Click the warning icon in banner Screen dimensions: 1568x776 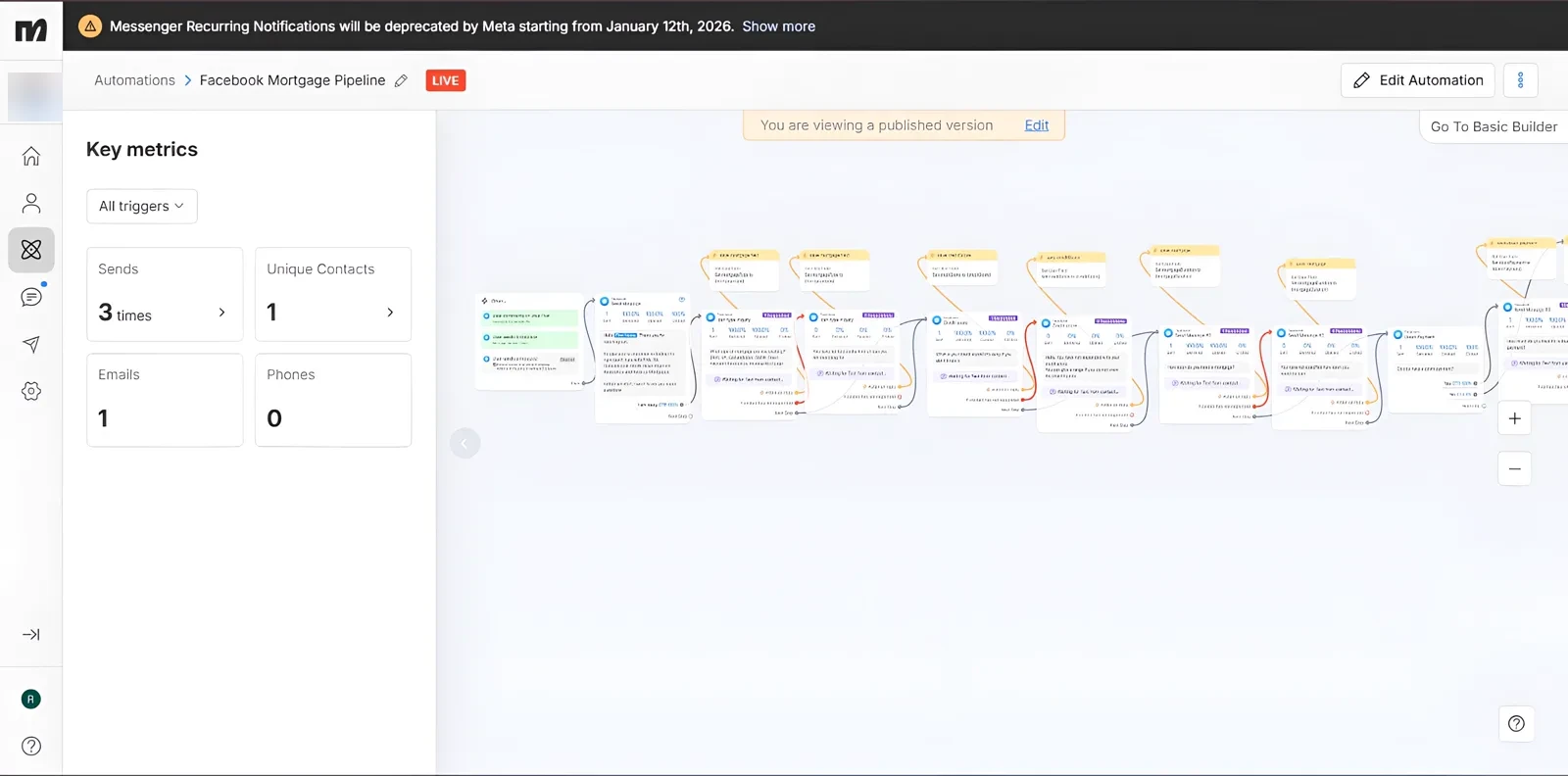pyautogui.click(x=89, y=26)
